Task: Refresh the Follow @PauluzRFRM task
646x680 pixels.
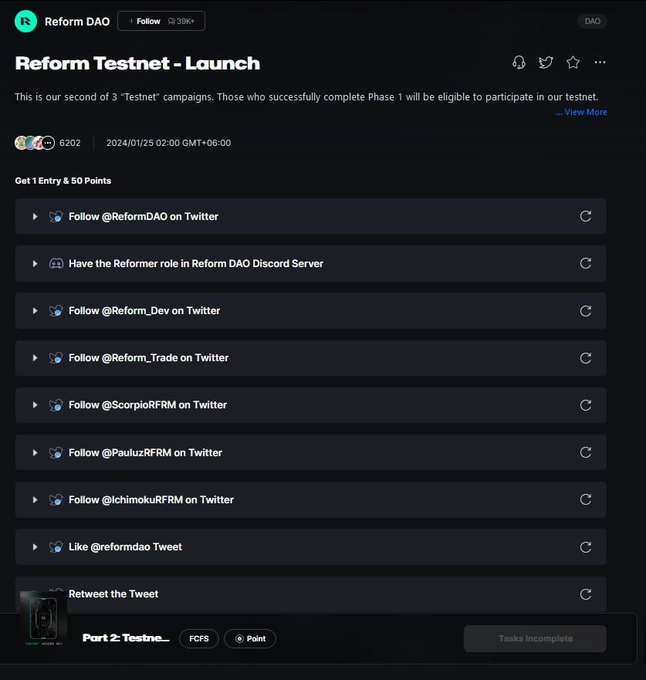Action: (x=585, y=452)
